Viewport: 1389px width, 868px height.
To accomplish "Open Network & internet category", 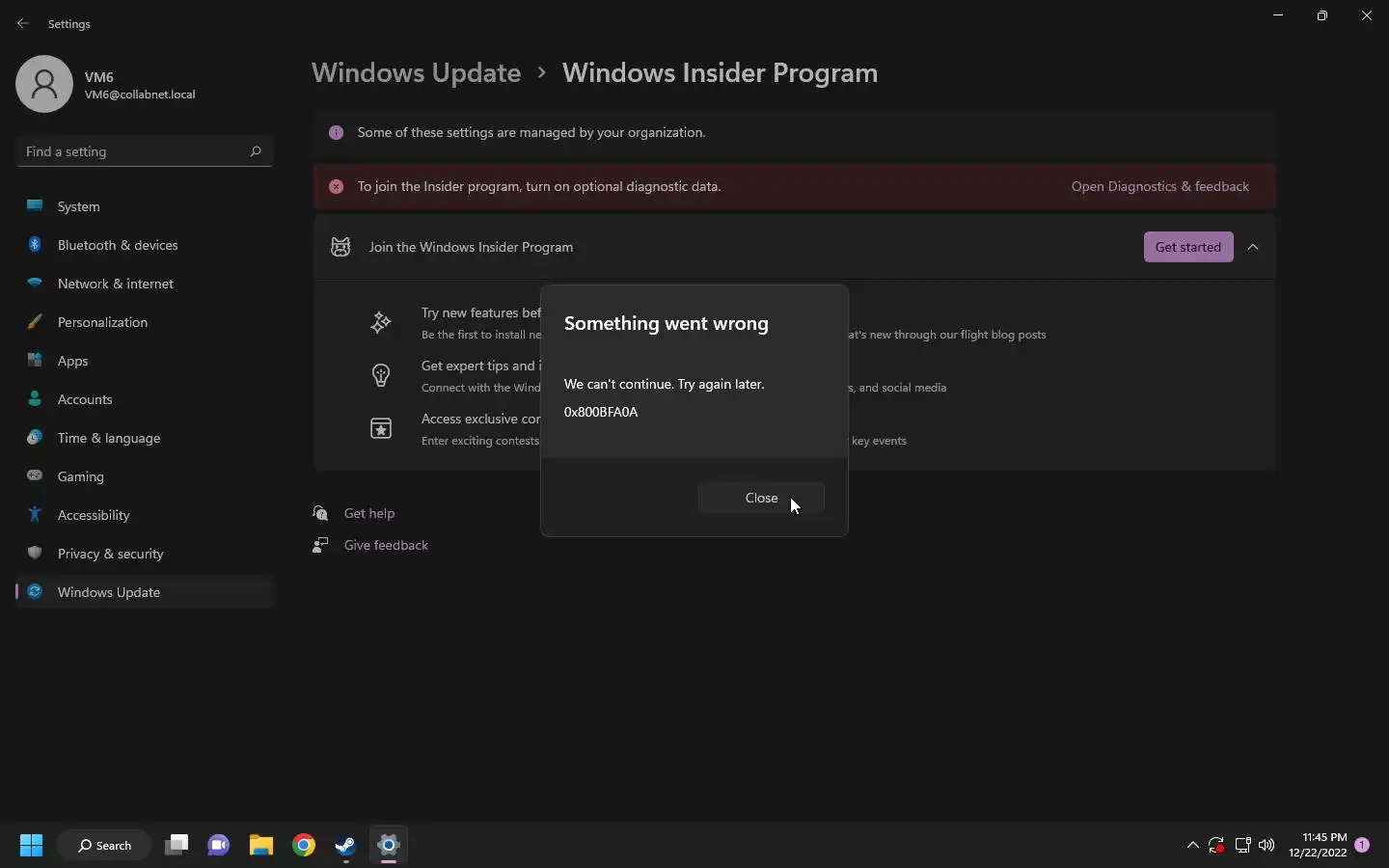I will pos(145,284).
